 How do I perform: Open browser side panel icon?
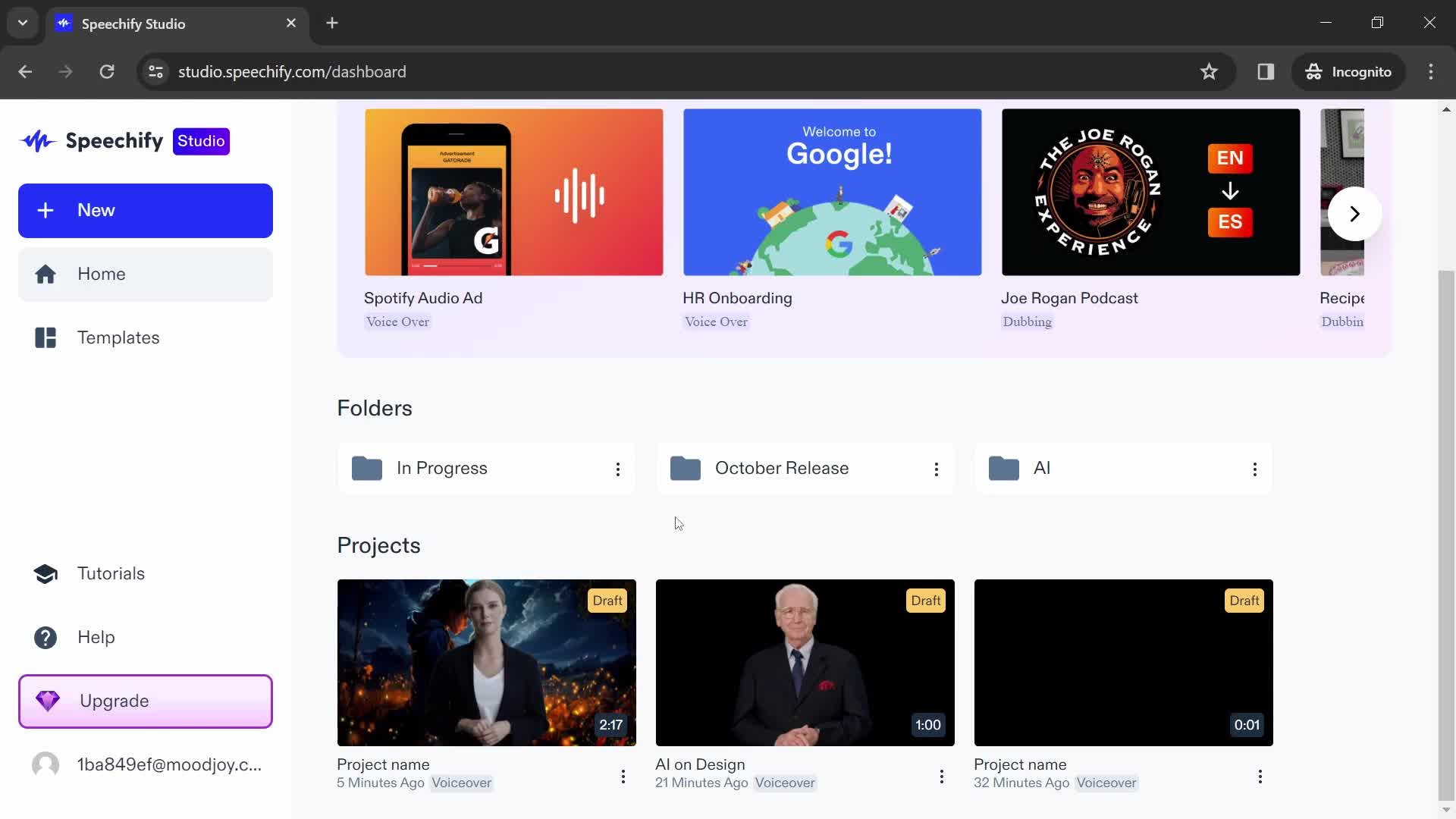(1266, 71)
